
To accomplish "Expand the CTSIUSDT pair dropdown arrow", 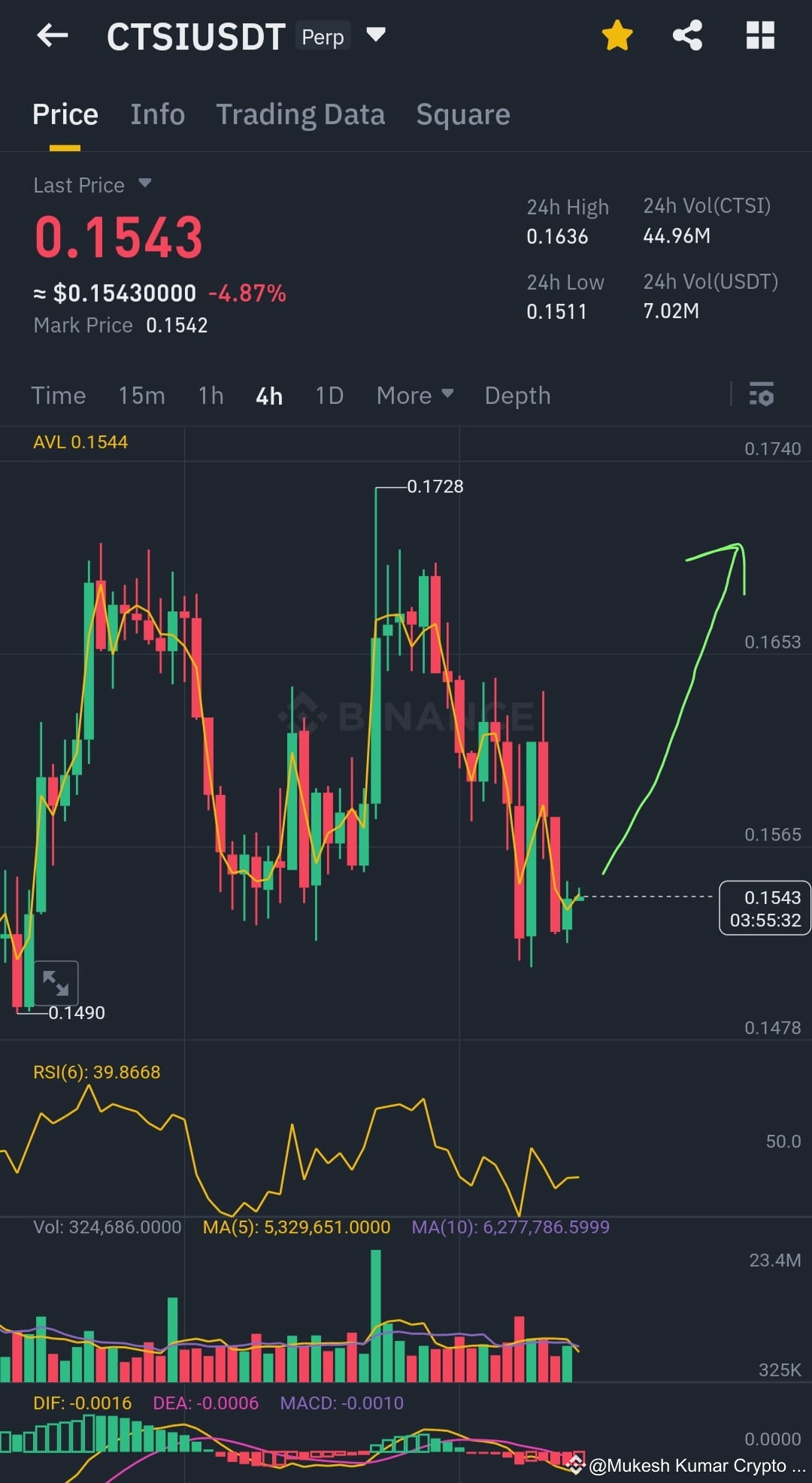I will tap(376, 35).
